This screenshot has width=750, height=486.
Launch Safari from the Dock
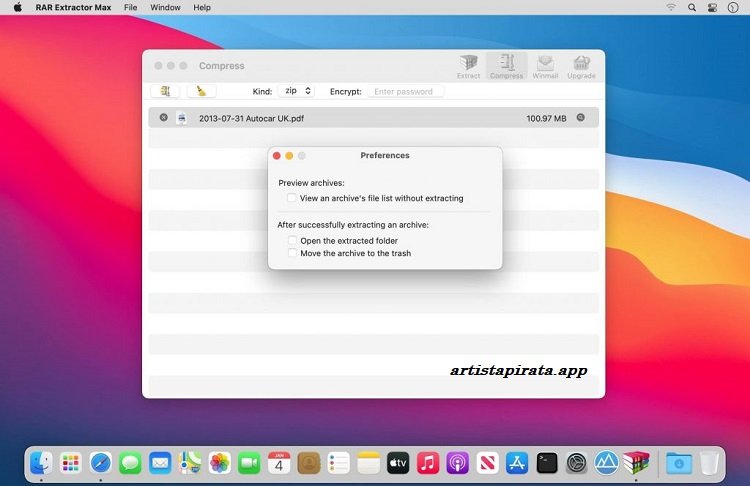(x=100, y=463)
